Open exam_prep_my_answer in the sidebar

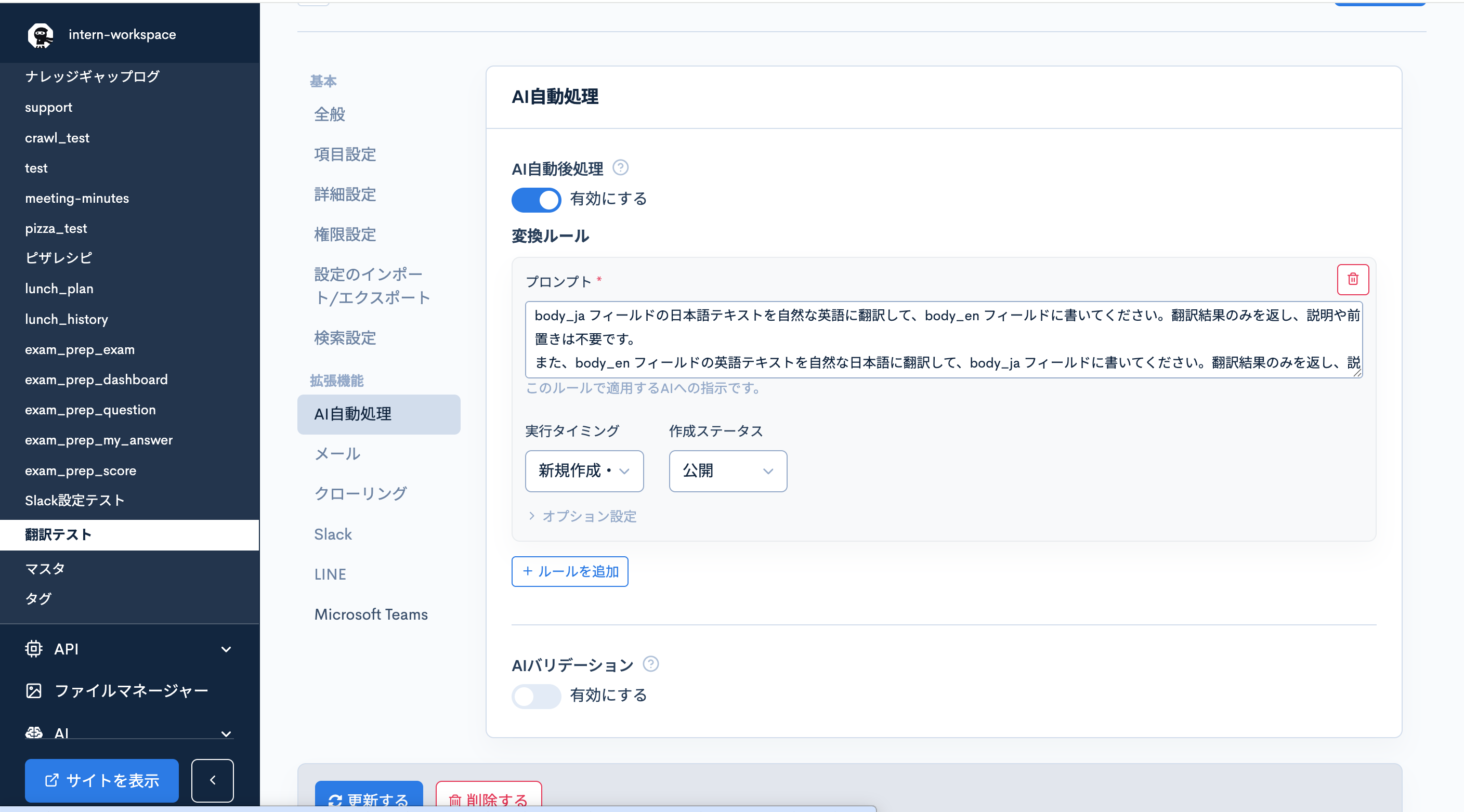pos(98,440)
